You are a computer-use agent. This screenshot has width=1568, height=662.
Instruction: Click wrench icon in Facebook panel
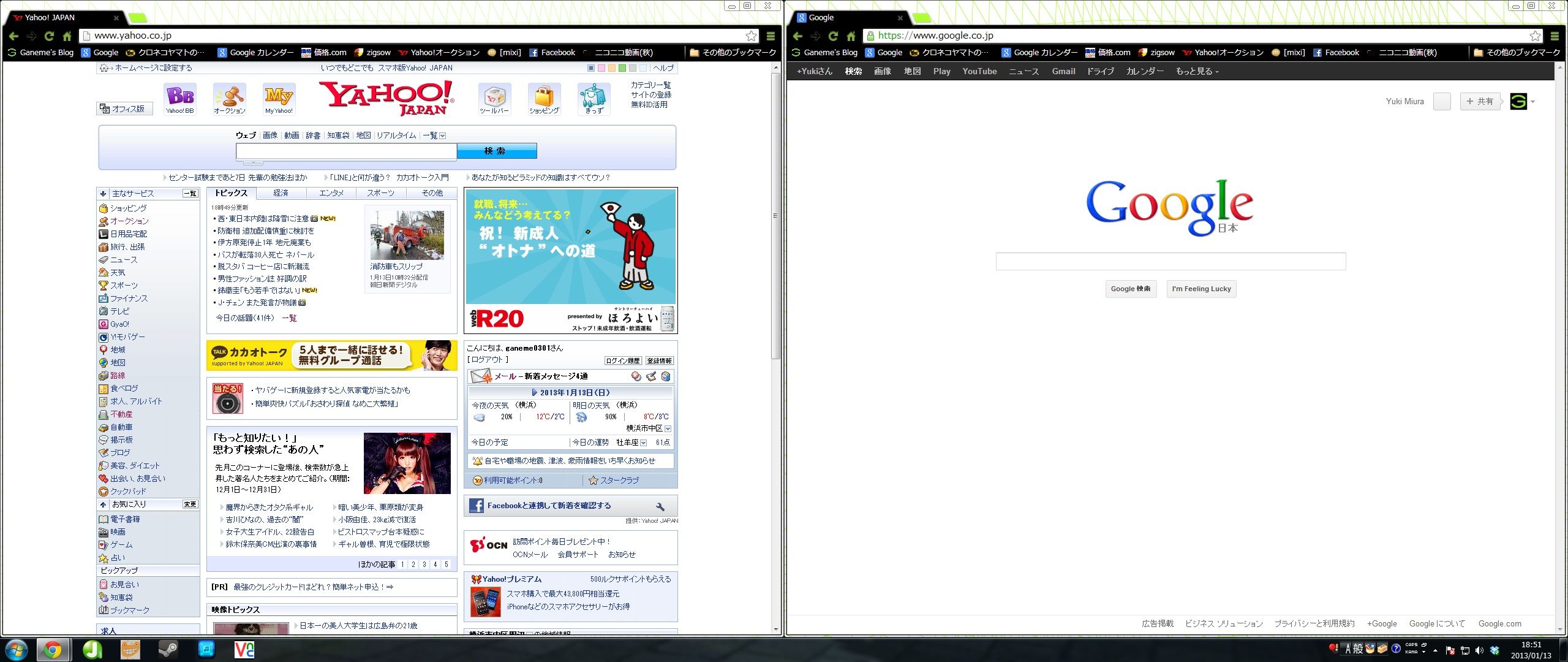(x=660, y=506)
